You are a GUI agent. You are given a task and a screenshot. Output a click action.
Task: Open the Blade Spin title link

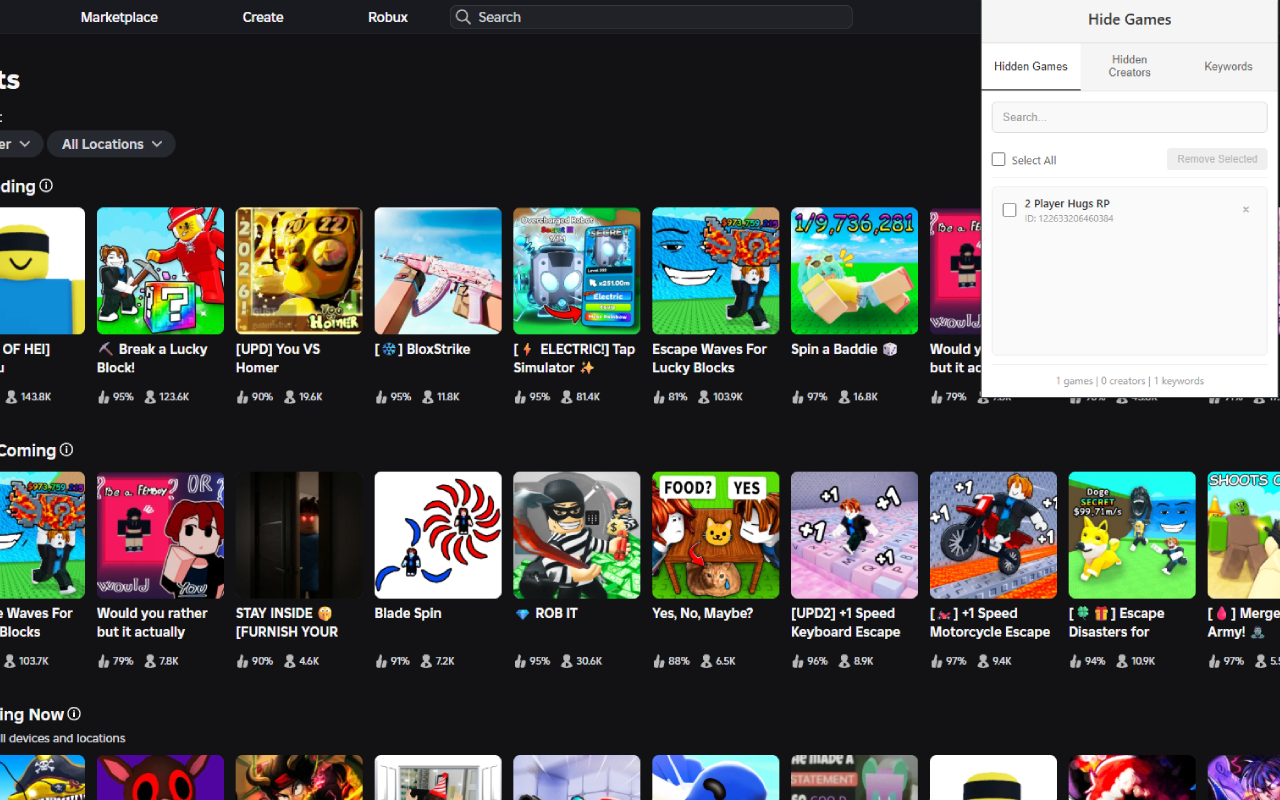pos(408,613)
